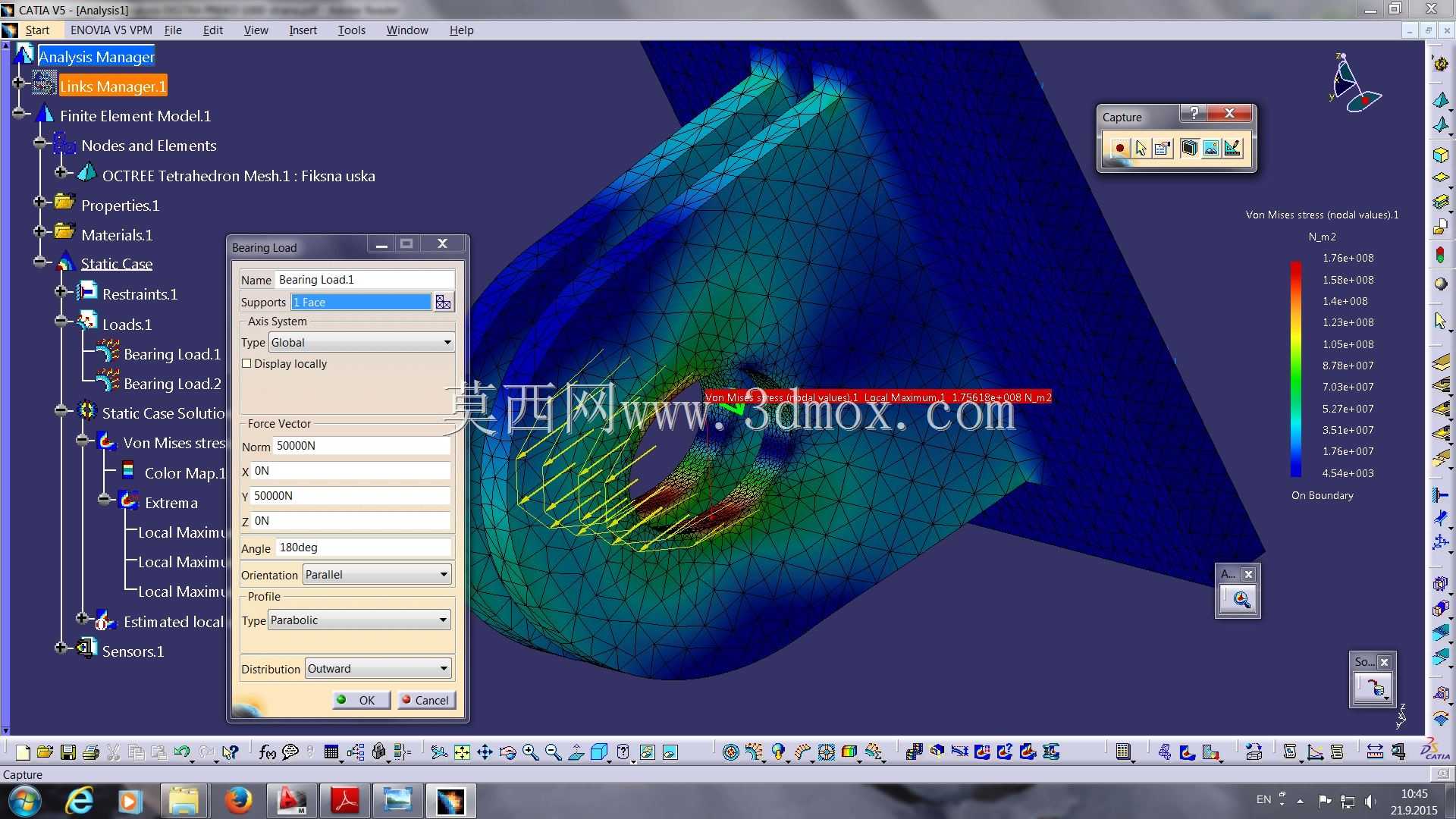Open the Start menu in CATIA menubar
The image size is (1456, 819).
pyautogui.click(x=37, y=30)
